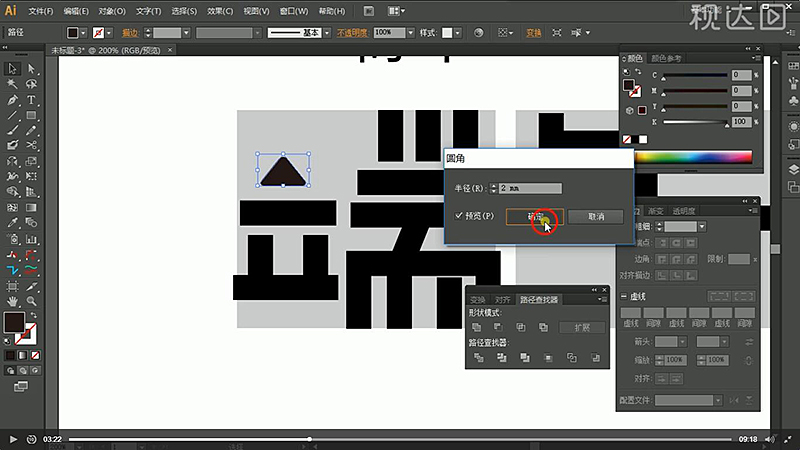The height and width of the screenshot is (450, 800).
Task: Select the Column Graph tool
Action: 31,239
